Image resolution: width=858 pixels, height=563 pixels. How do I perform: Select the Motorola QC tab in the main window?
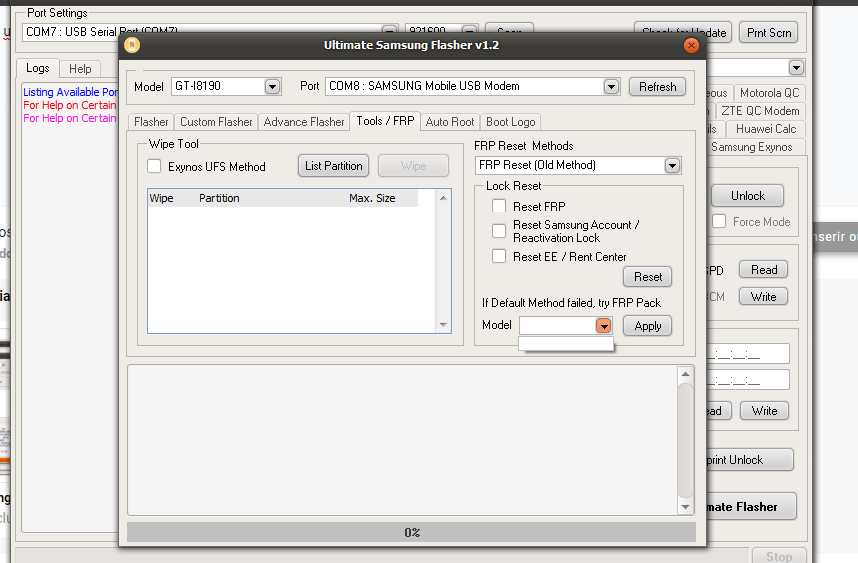(769, 93)
